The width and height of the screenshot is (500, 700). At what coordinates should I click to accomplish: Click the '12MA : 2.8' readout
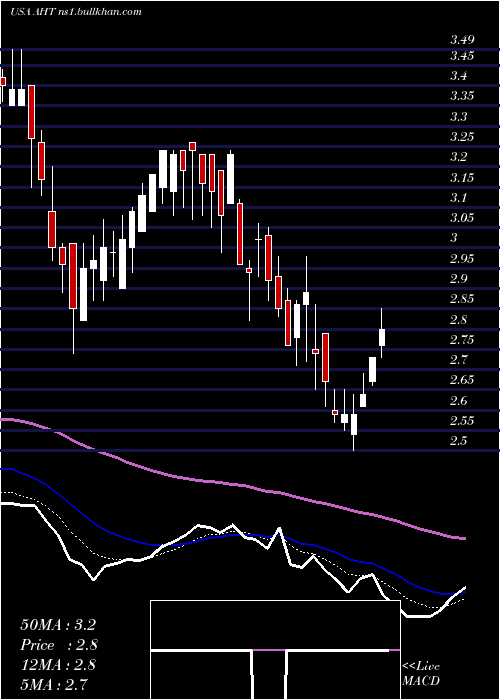click(59, 664)
